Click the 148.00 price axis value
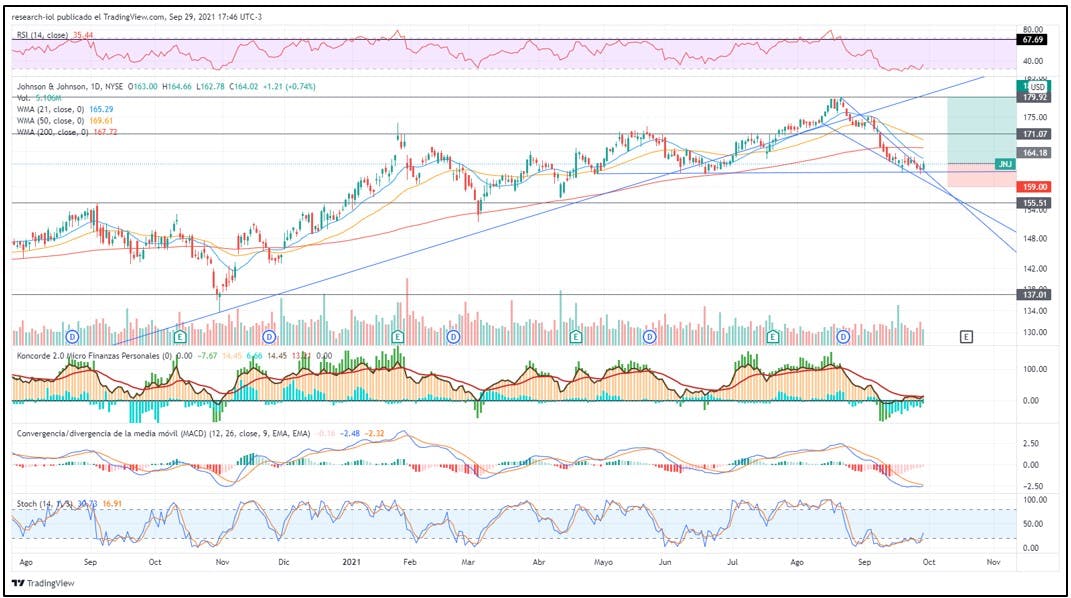 [x=1035, y=238]
